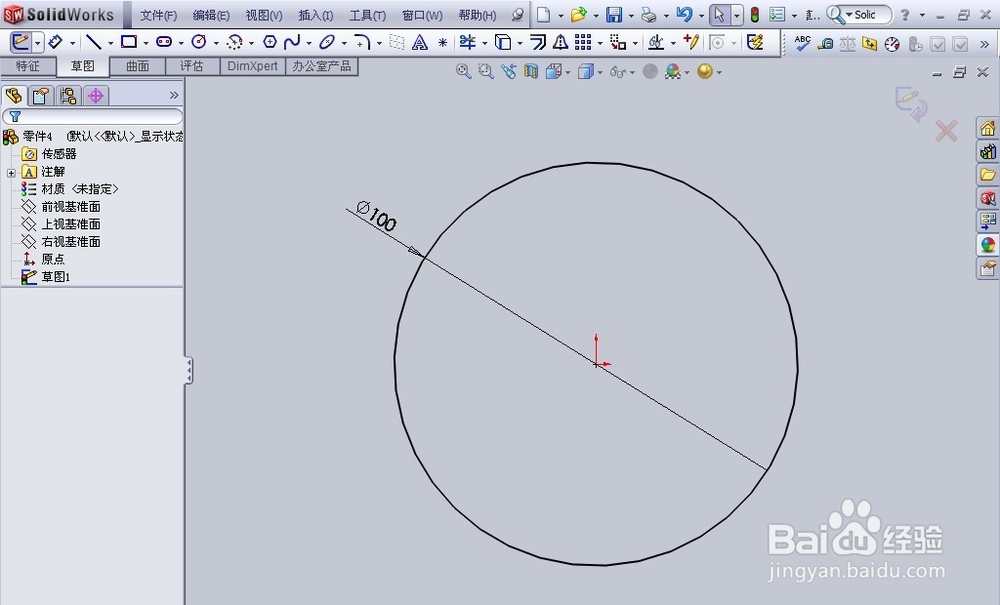Open the Circle tool dropdown arrow

coord(216,43)
